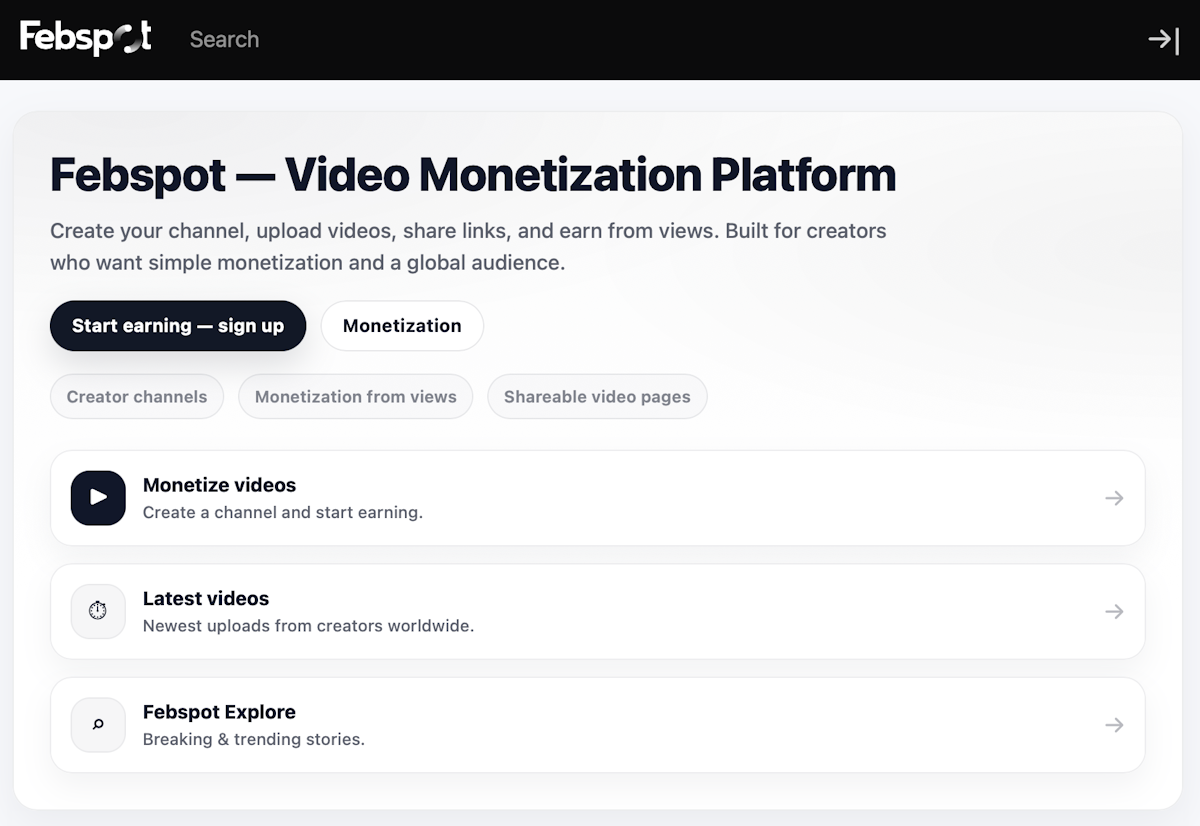The height and width of the screenshot is (826, 1200).
Task: Click the arrow on the Febspot Explore card
Action: coord(1114,725)
